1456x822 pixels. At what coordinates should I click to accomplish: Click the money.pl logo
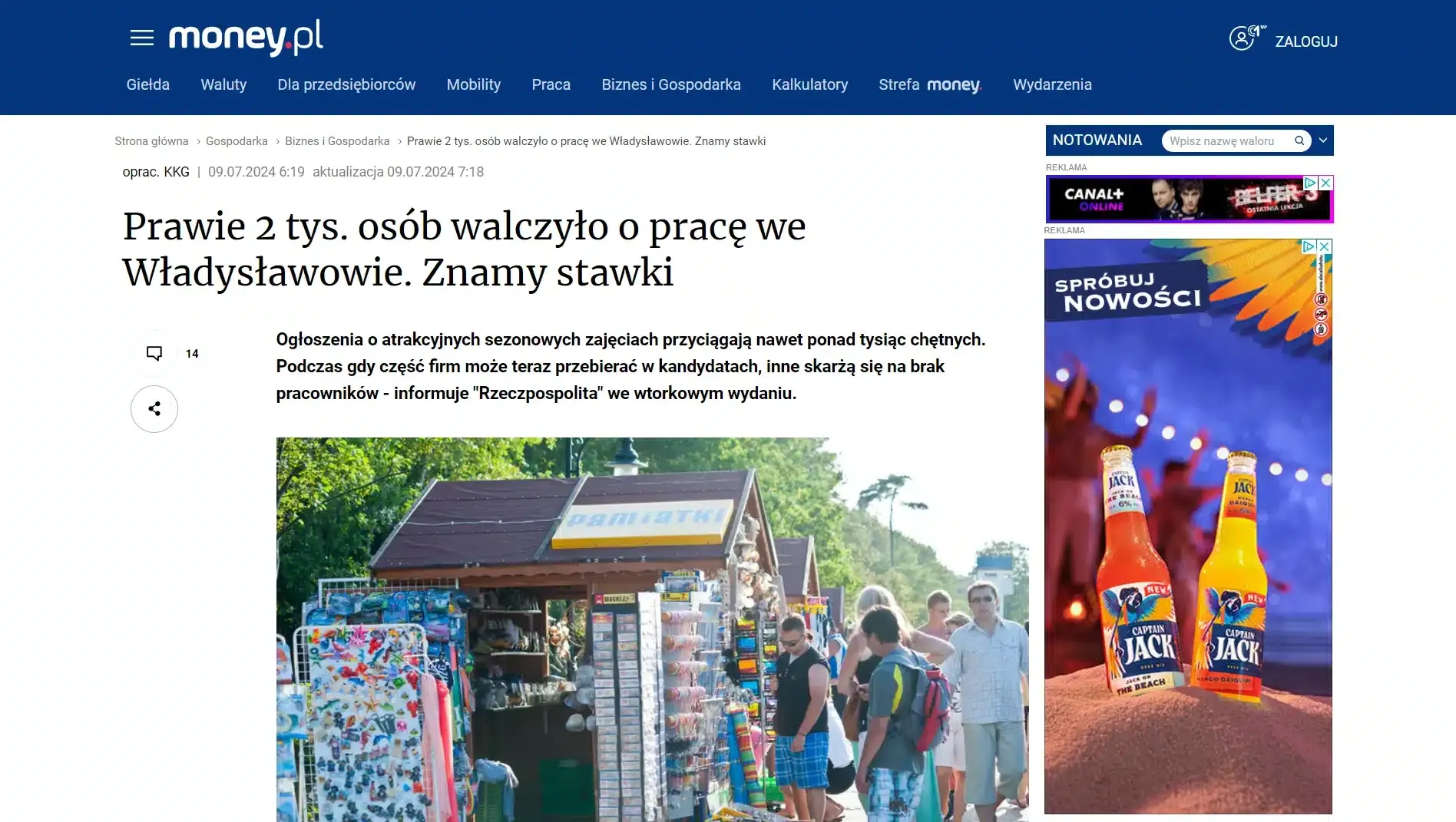point(246,38)
